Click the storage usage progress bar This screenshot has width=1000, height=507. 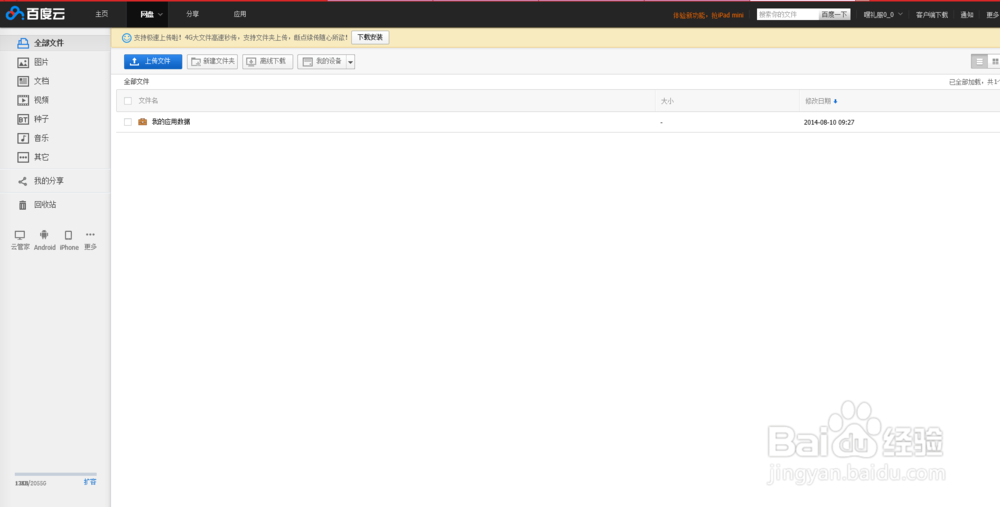coord(55,474)
